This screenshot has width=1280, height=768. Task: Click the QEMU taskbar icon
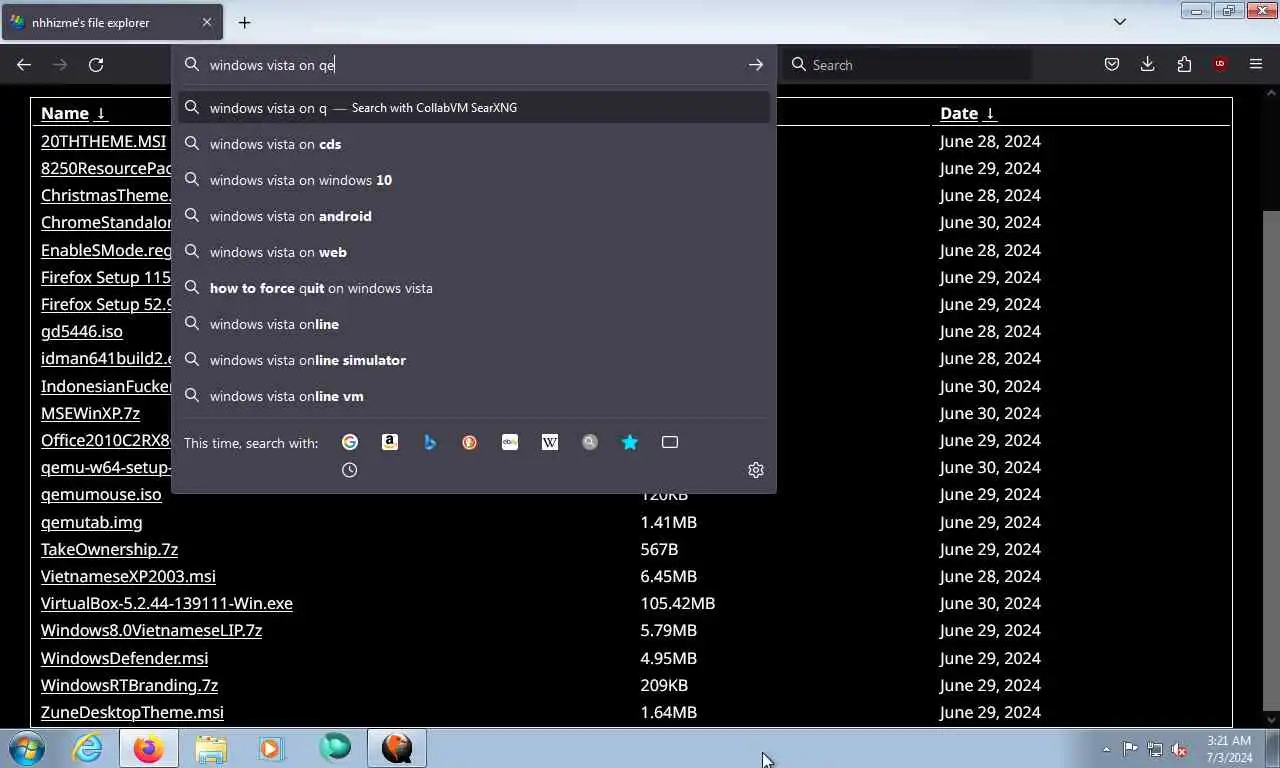tap(397, 748)
